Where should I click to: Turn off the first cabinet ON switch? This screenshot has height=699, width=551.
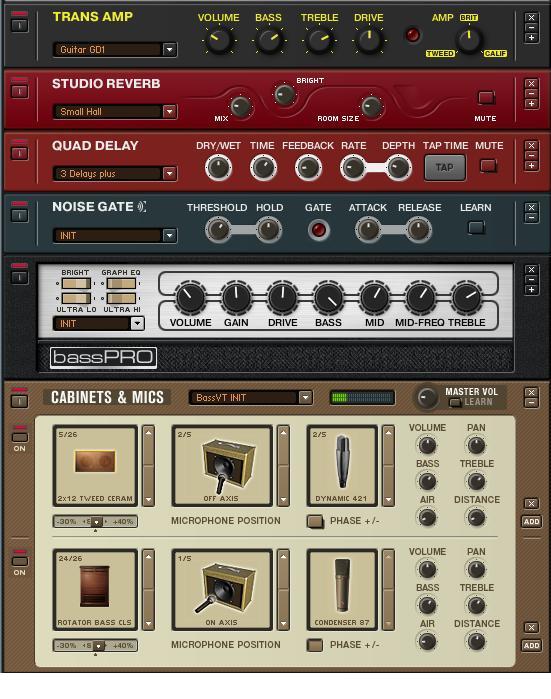pos(20,437)
